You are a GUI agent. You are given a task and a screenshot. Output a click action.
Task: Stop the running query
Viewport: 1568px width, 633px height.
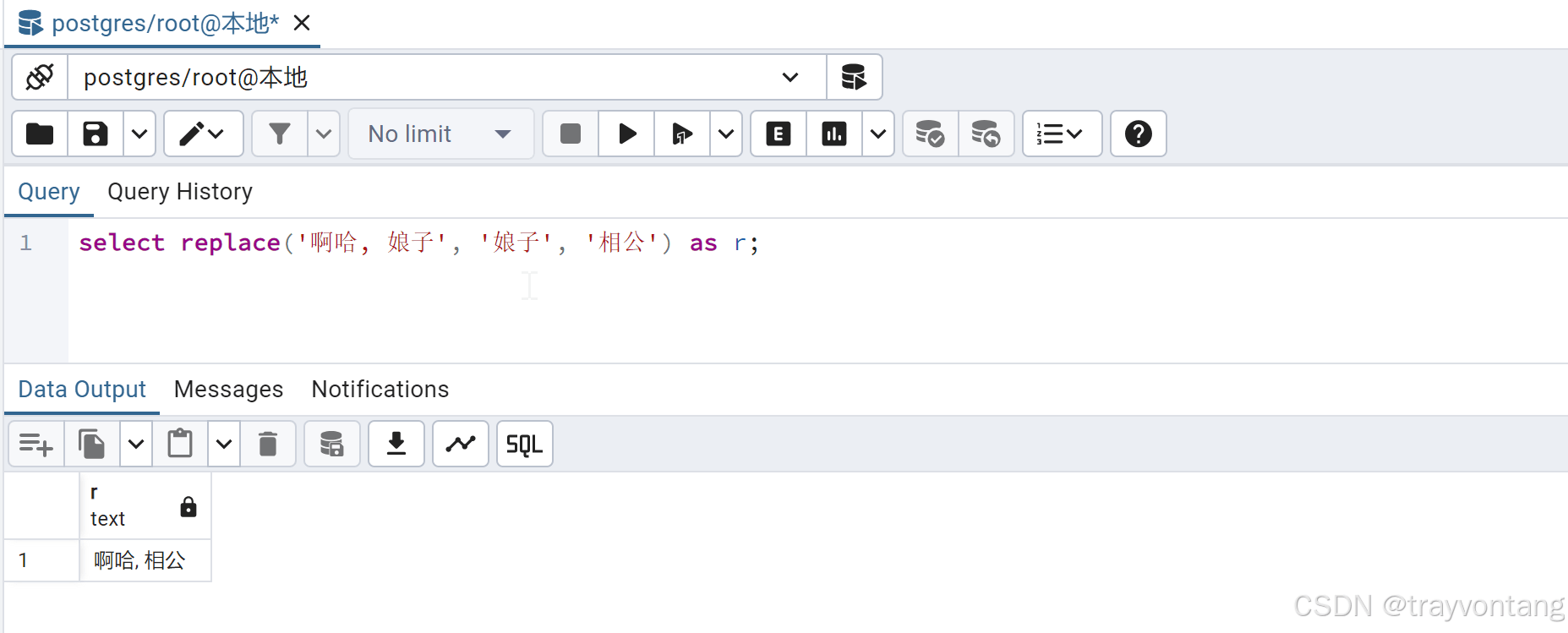(x=571, y=134)
